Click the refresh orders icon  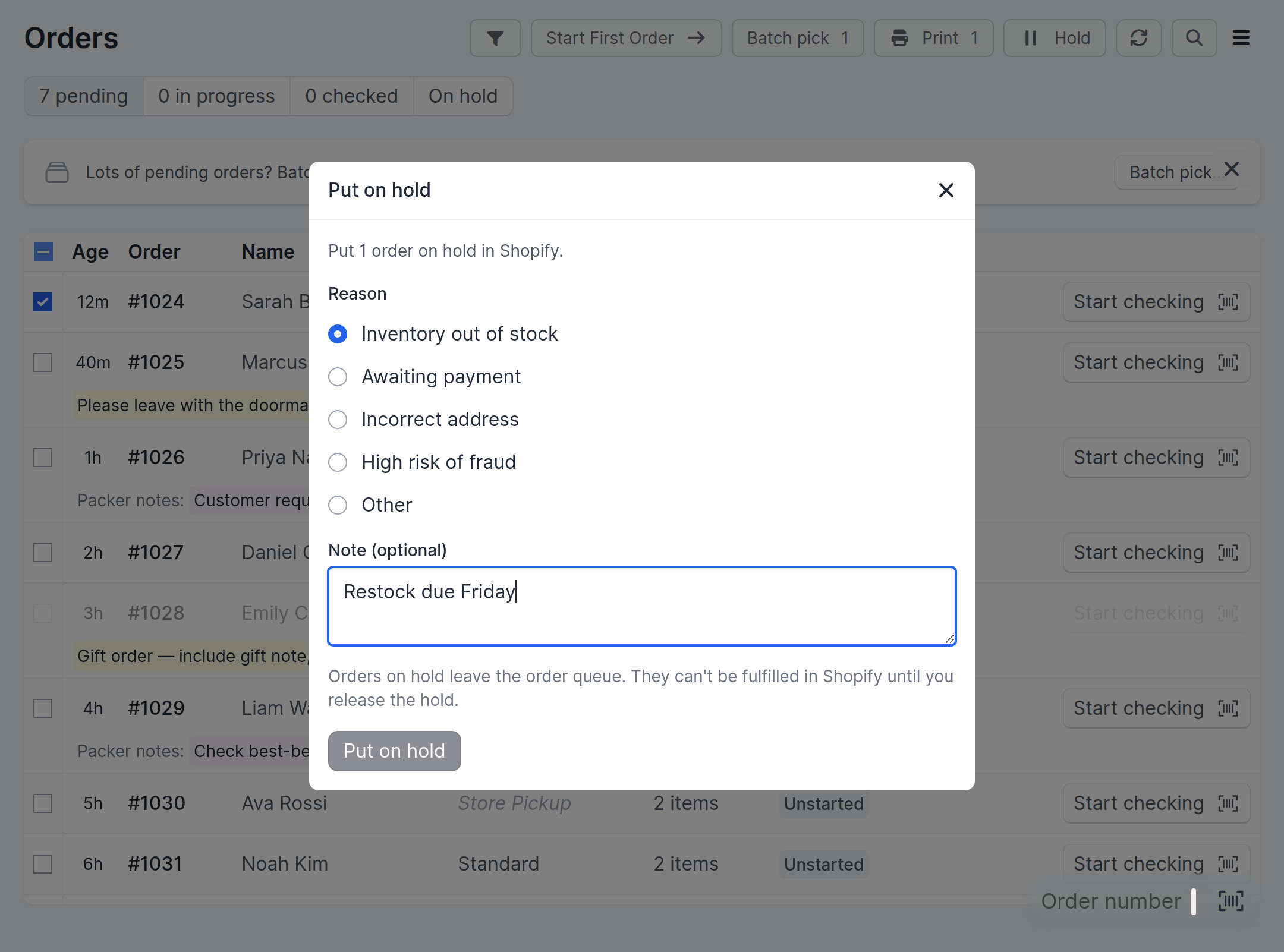[x=1138, y=38]
